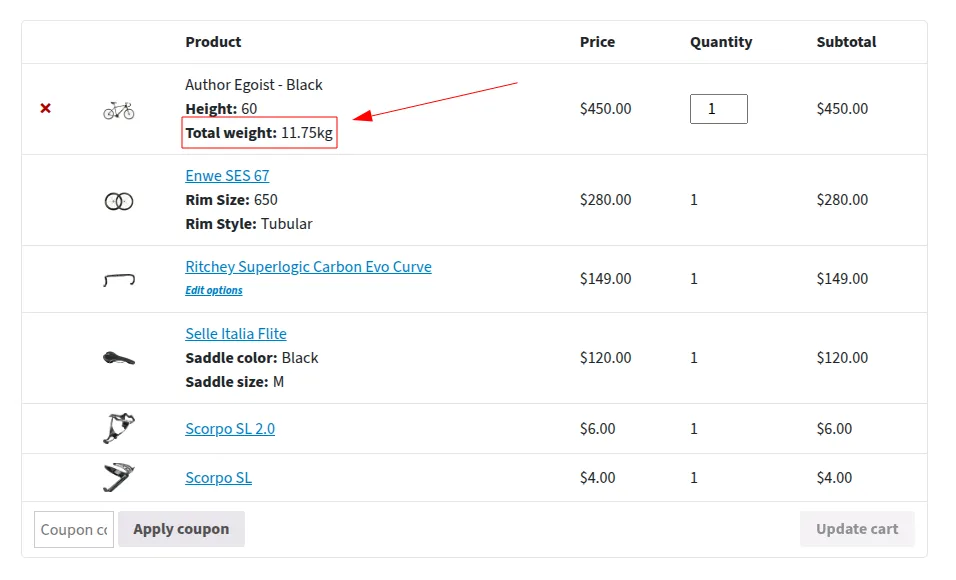Click the Update cart button

coord(857,529)
